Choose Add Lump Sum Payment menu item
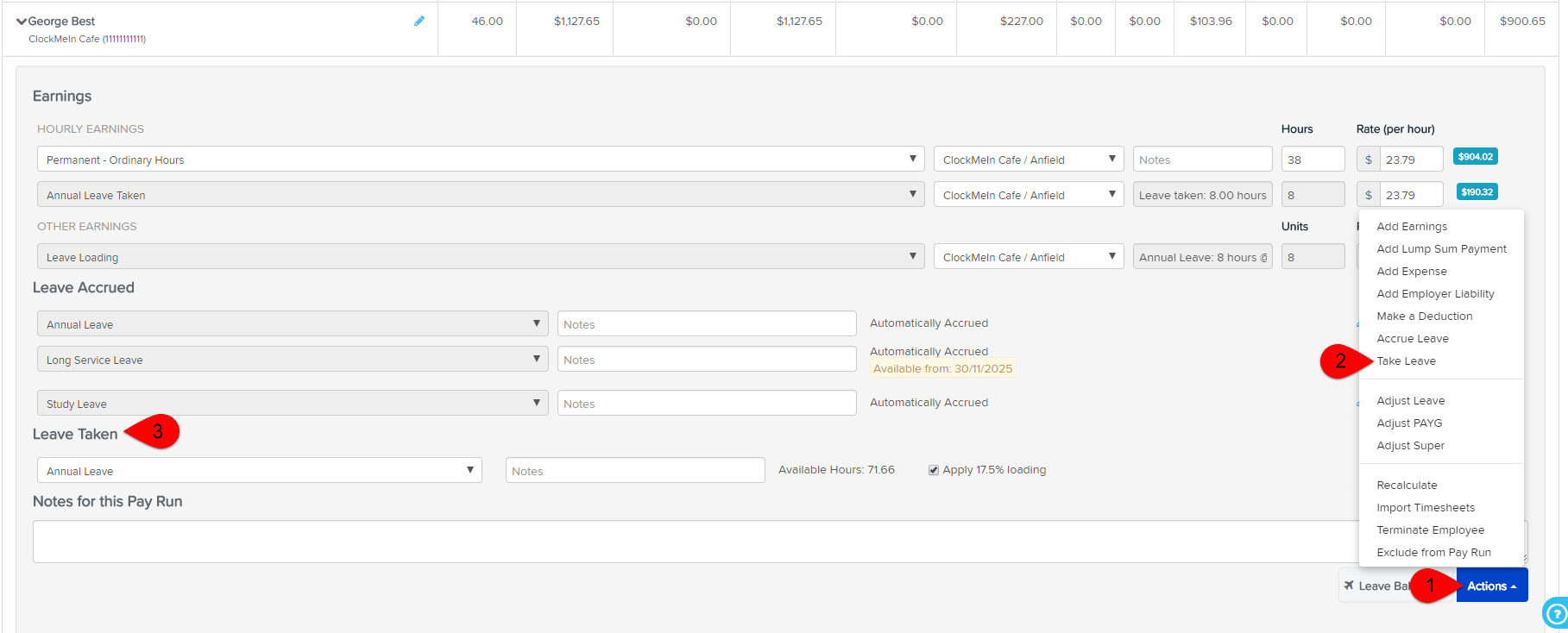The width and height of the screenshot is (1568, 633). (1441, 249)
